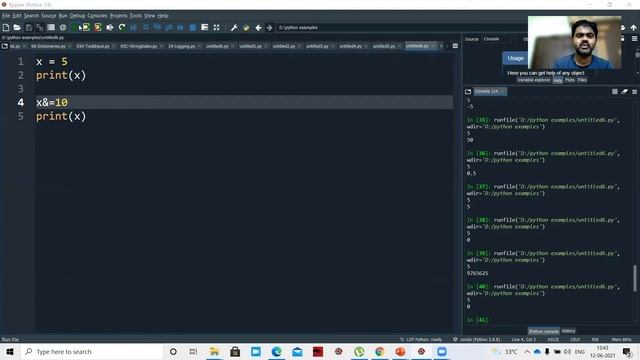Open notification center in system tray
Screen dimensions: 640x360
[627, 351]
